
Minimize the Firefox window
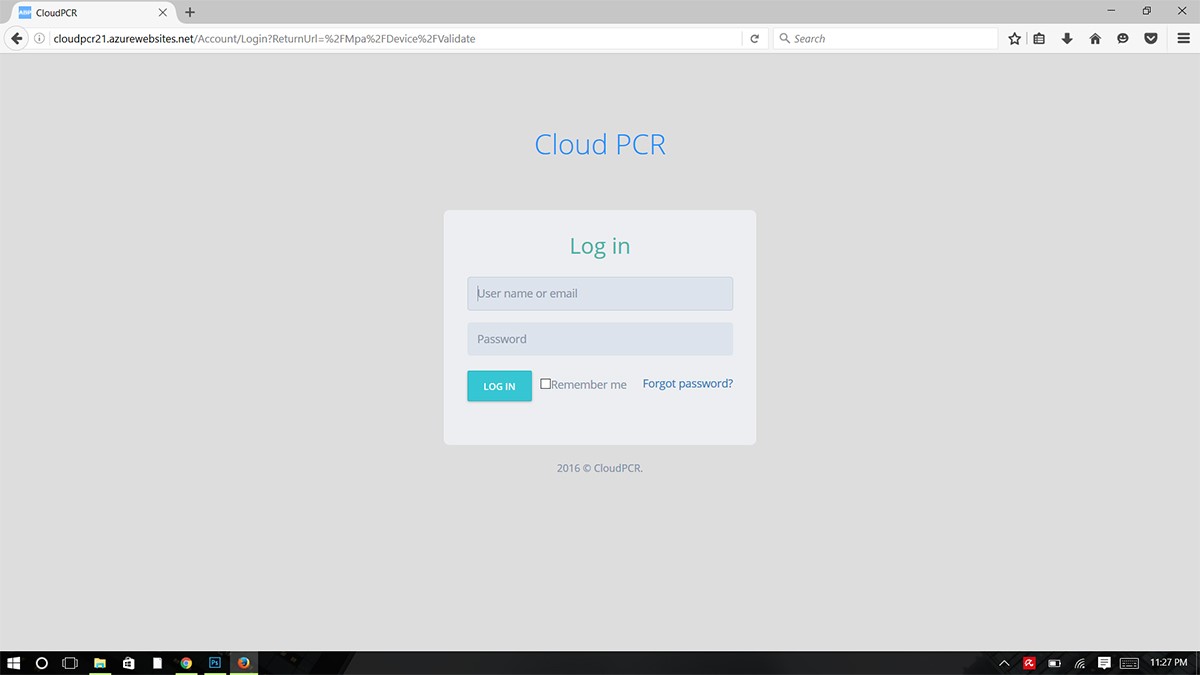[x=1113, y=10]
